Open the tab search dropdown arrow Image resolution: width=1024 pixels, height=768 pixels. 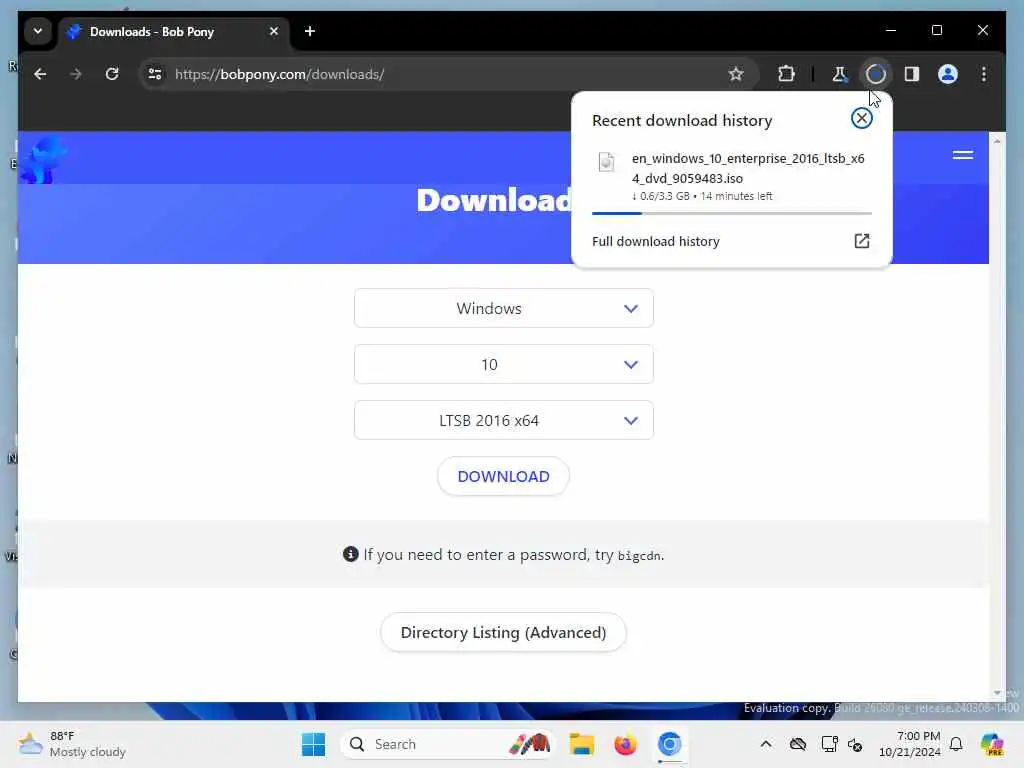pos(38,31)
